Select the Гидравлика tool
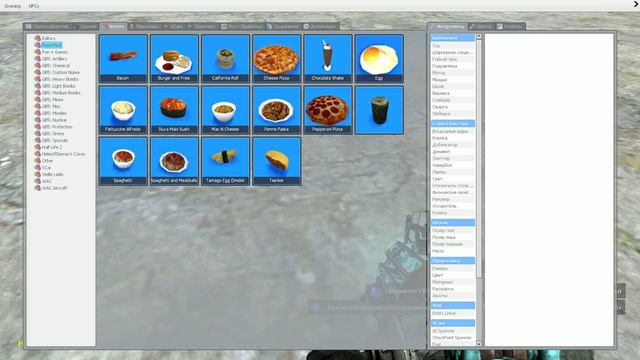Screen dimensions: 640x360 pyautogui.click(x=453, y=66)
